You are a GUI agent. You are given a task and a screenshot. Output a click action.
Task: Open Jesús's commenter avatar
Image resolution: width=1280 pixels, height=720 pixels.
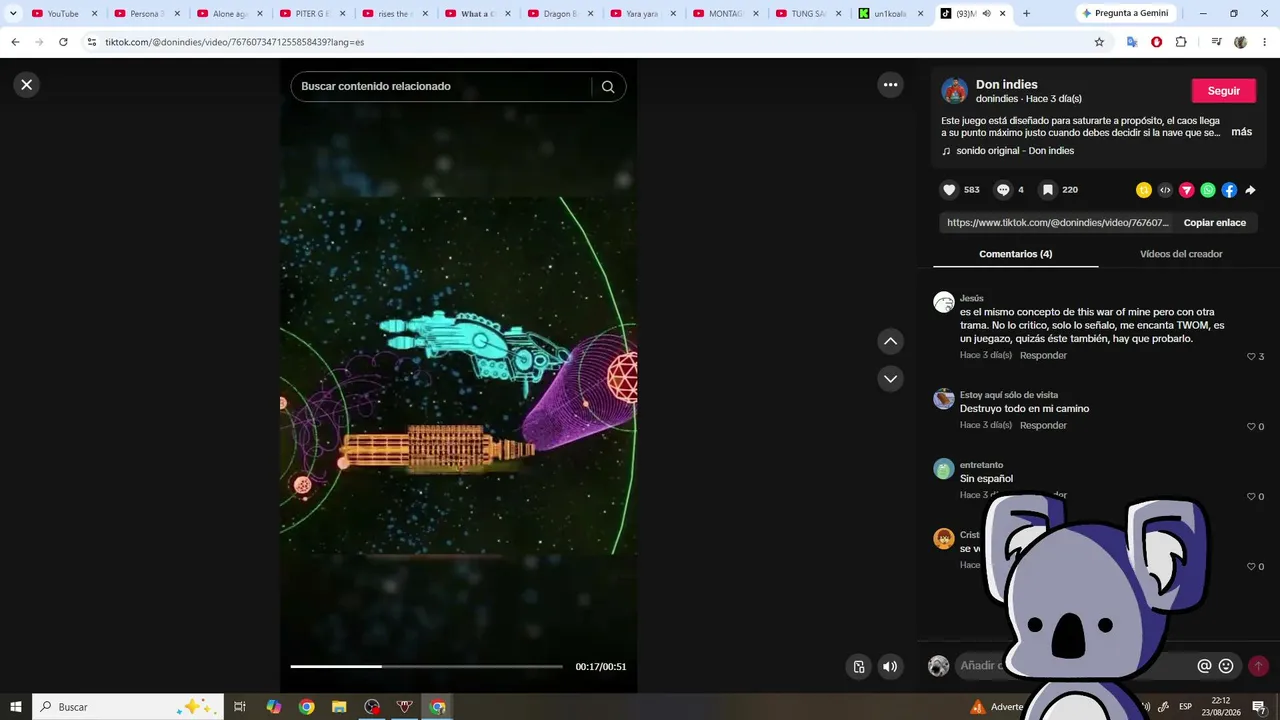click(x=944, y=302)
